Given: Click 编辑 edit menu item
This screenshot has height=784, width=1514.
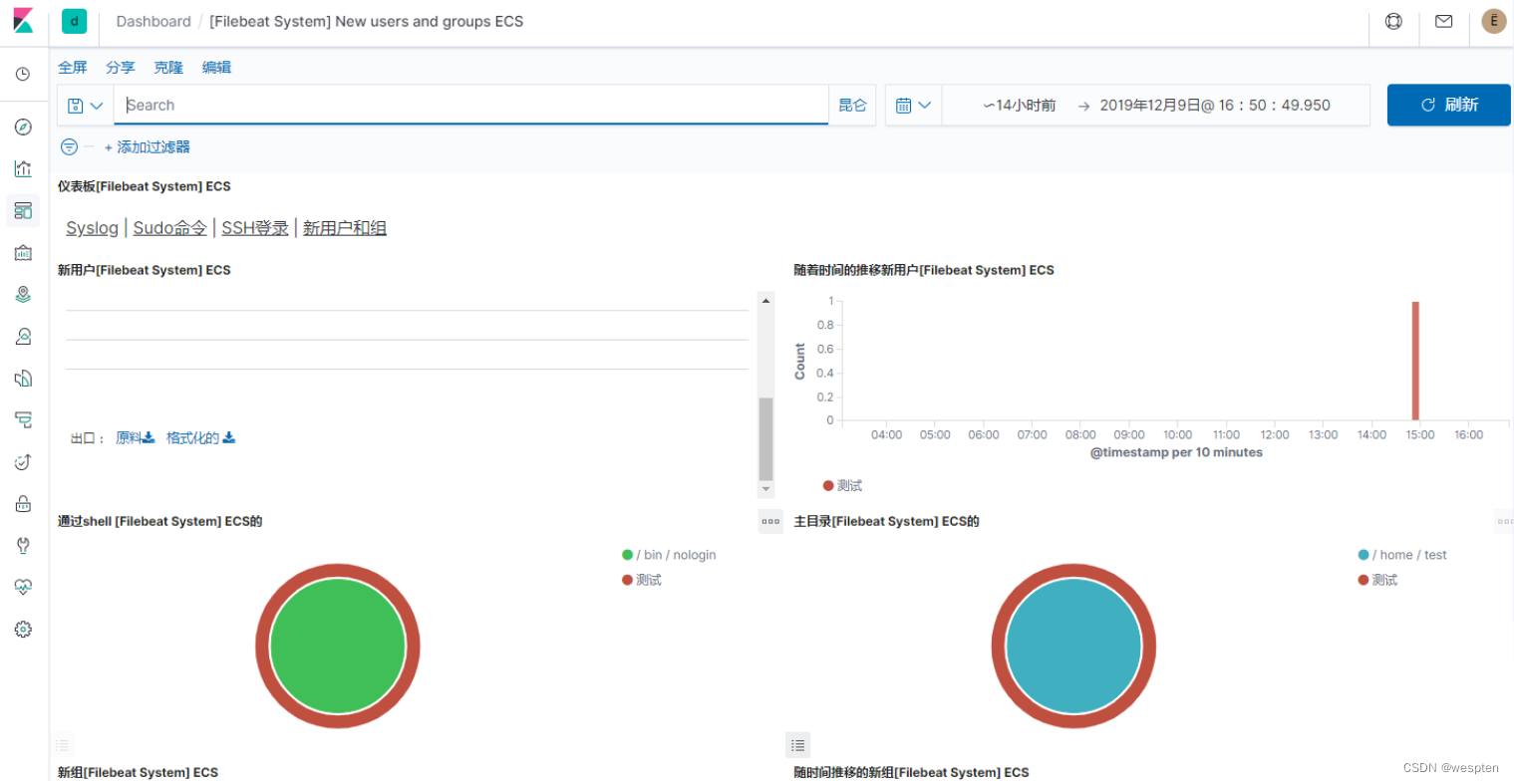Looking at the screenshot, I should click(216, 68).
